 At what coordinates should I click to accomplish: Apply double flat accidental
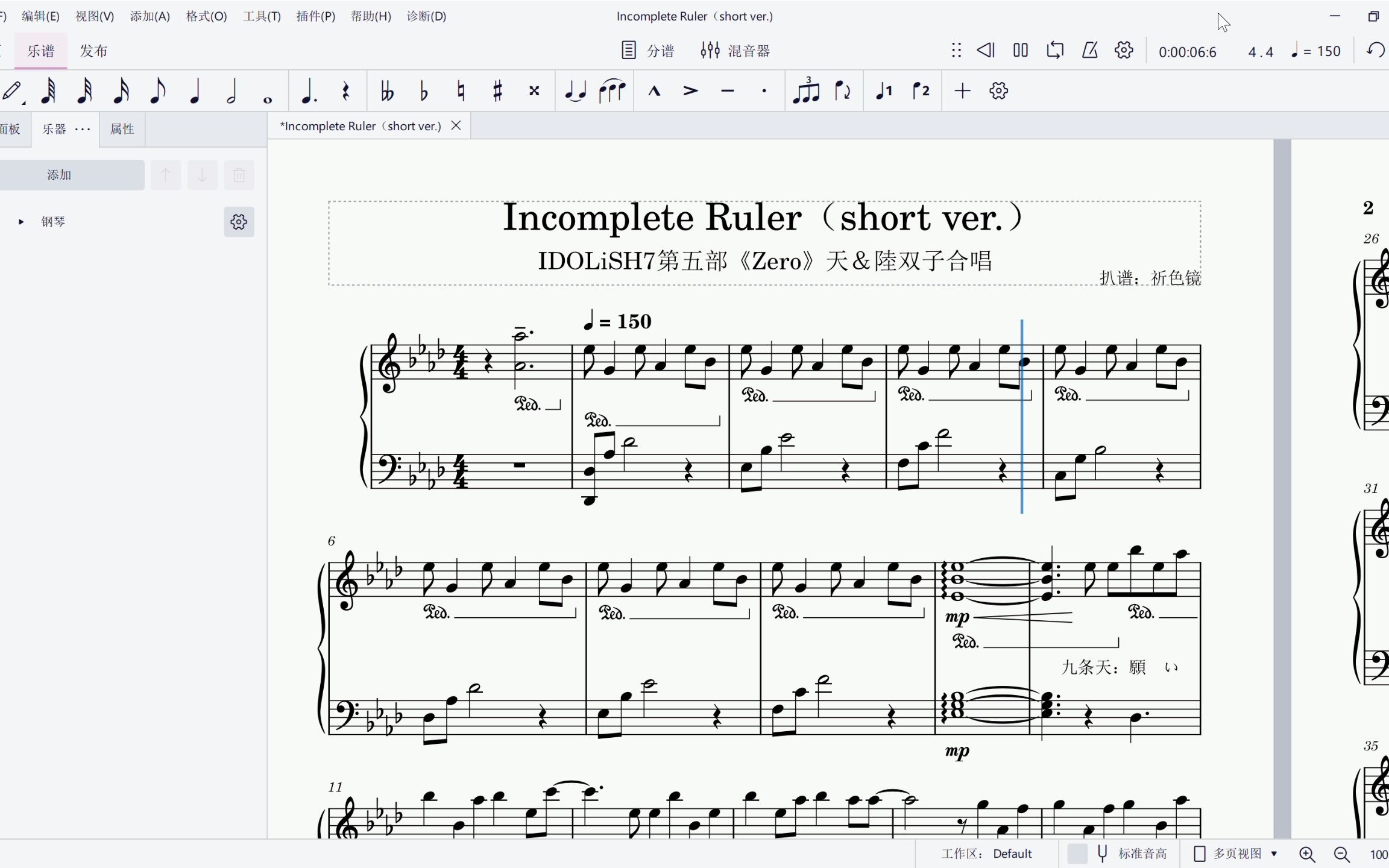click(387, 91)
